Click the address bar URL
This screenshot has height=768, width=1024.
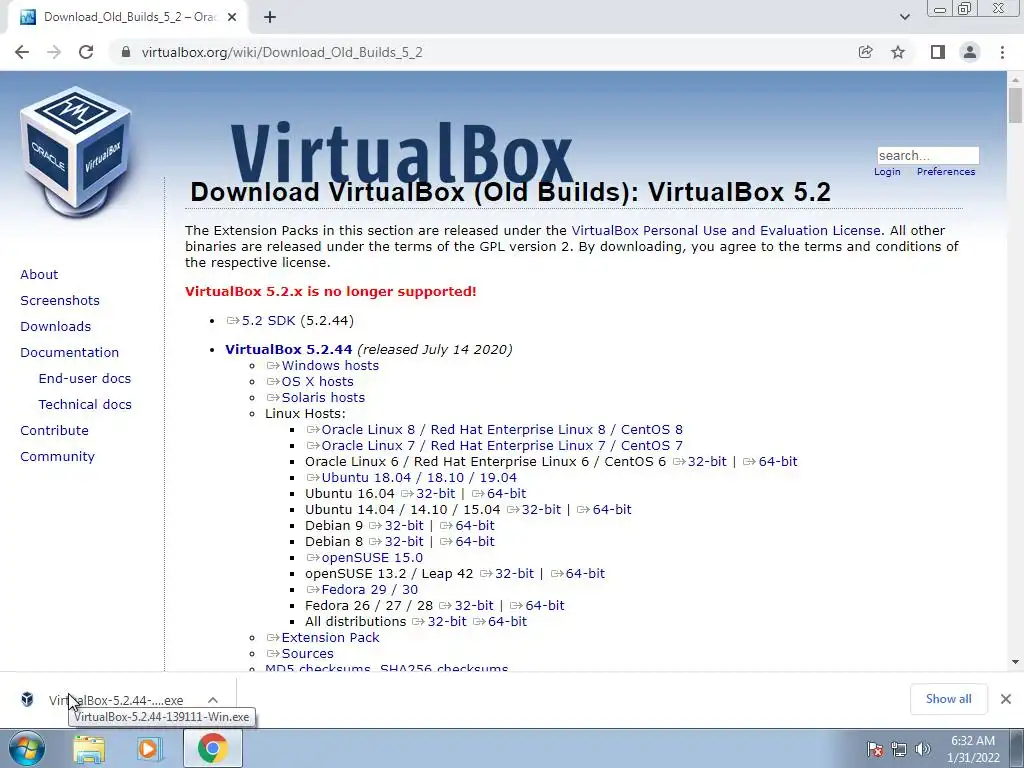coord(282,52)
